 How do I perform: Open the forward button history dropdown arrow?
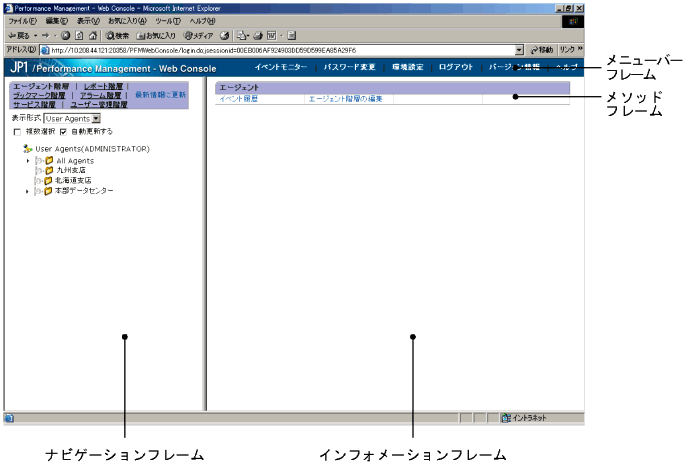click(x=55, y=36)
